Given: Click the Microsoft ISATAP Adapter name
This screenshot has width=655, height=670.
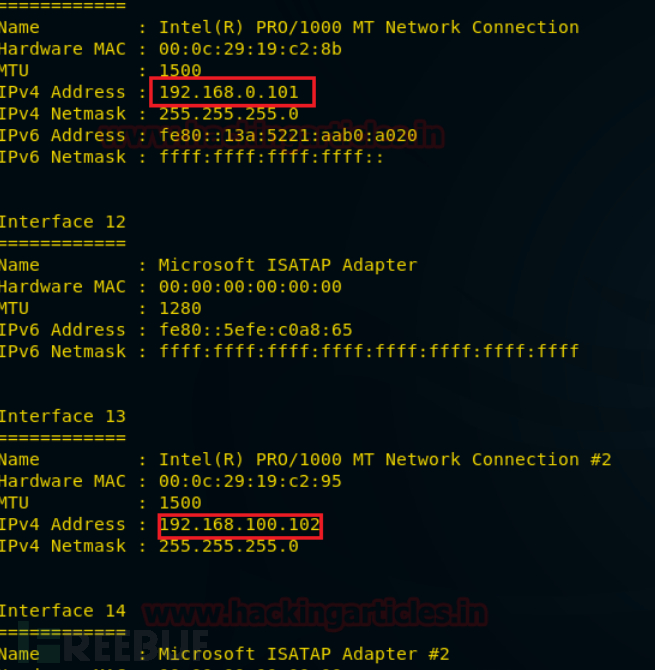Looking at the screenshot, I should [x=288, y=265].
